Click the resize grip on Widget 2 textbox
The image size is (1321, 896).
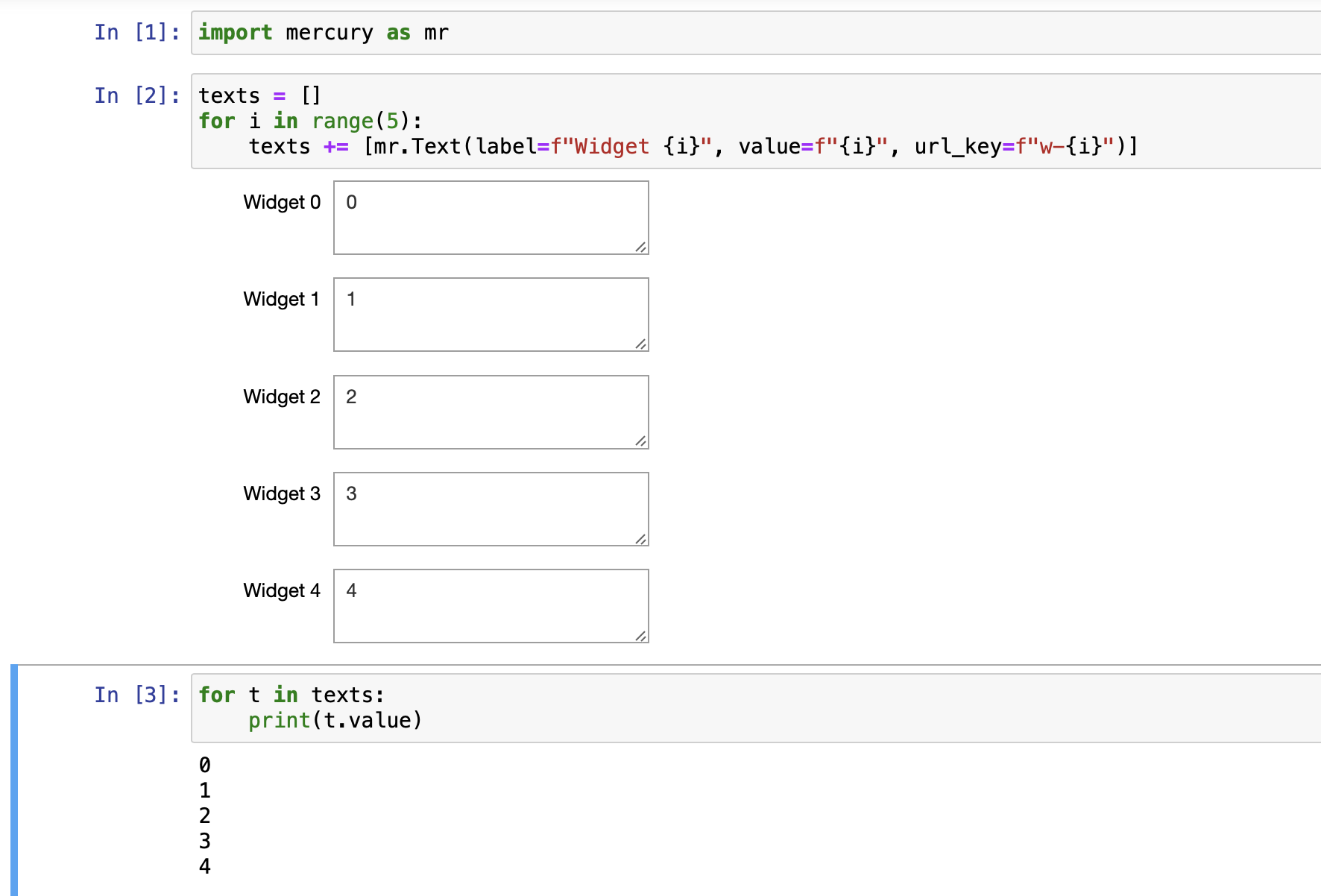[x=641, y=442]
